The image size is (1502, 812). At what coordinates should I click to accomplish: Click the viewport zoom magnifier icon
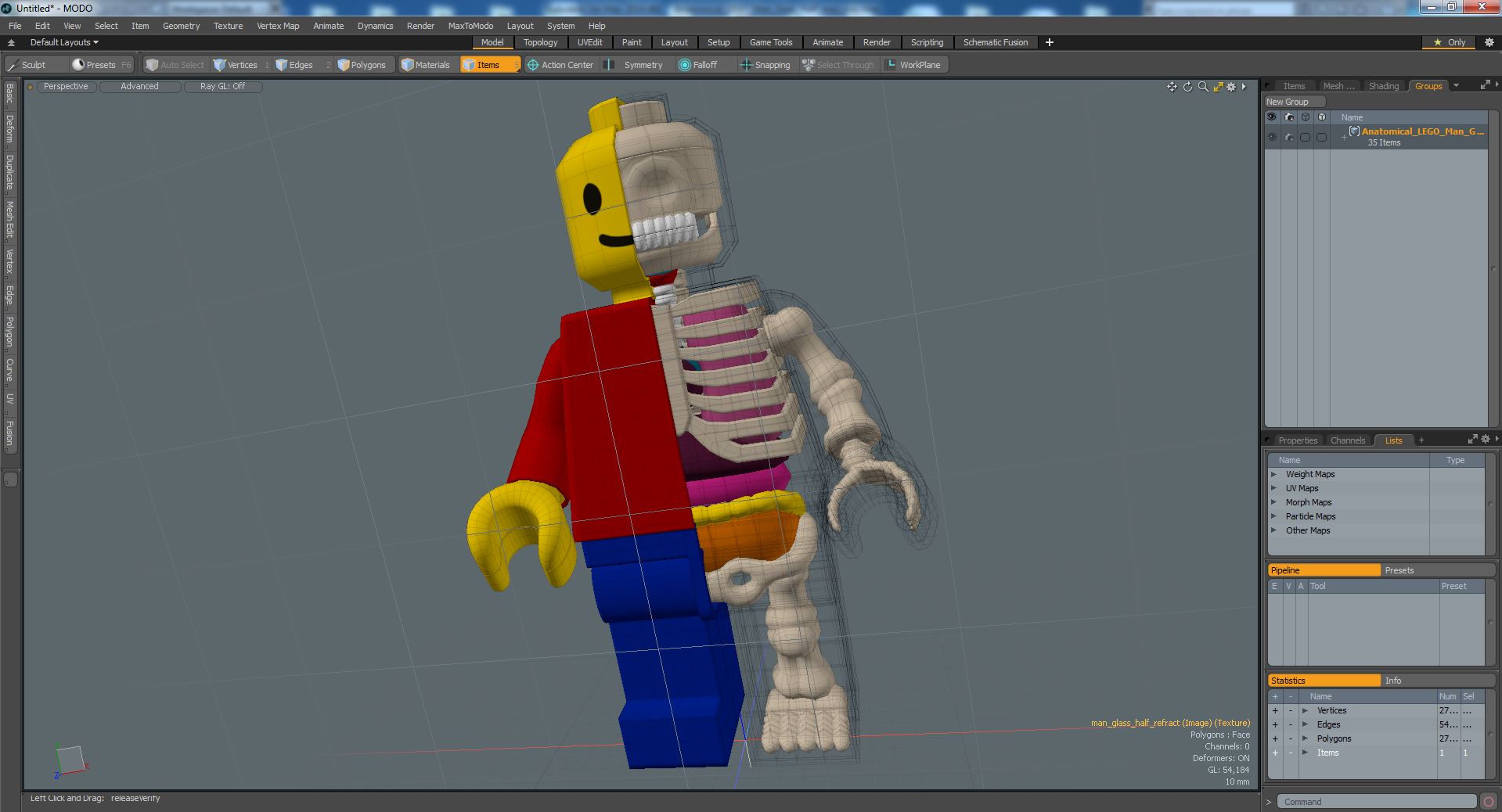coord(1203,87)
